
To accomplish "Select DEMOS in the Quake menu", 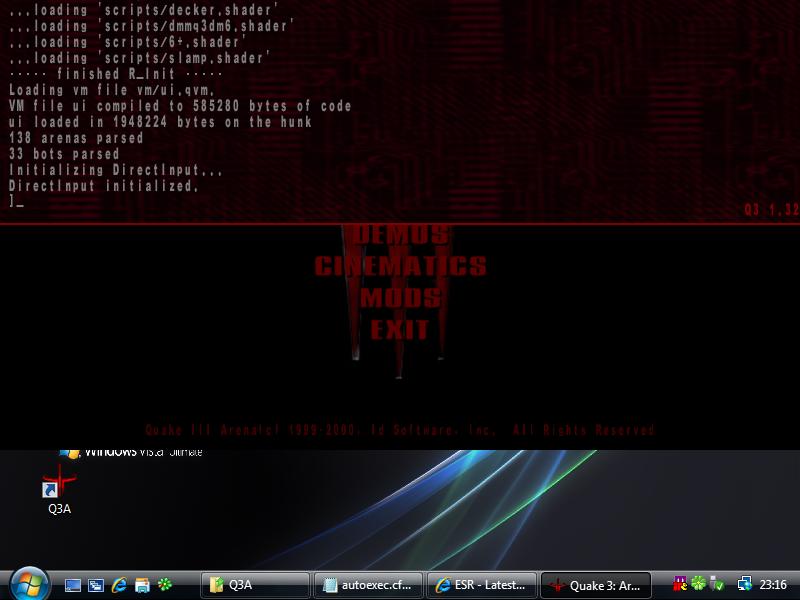I will (x=398, y=235).
